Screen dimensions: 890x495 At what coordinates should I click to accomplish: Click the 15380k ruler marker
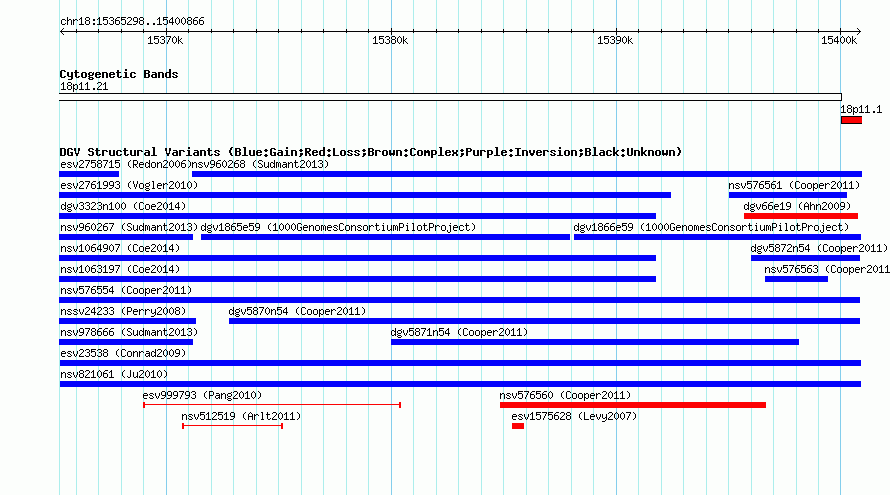pos(390,41)
